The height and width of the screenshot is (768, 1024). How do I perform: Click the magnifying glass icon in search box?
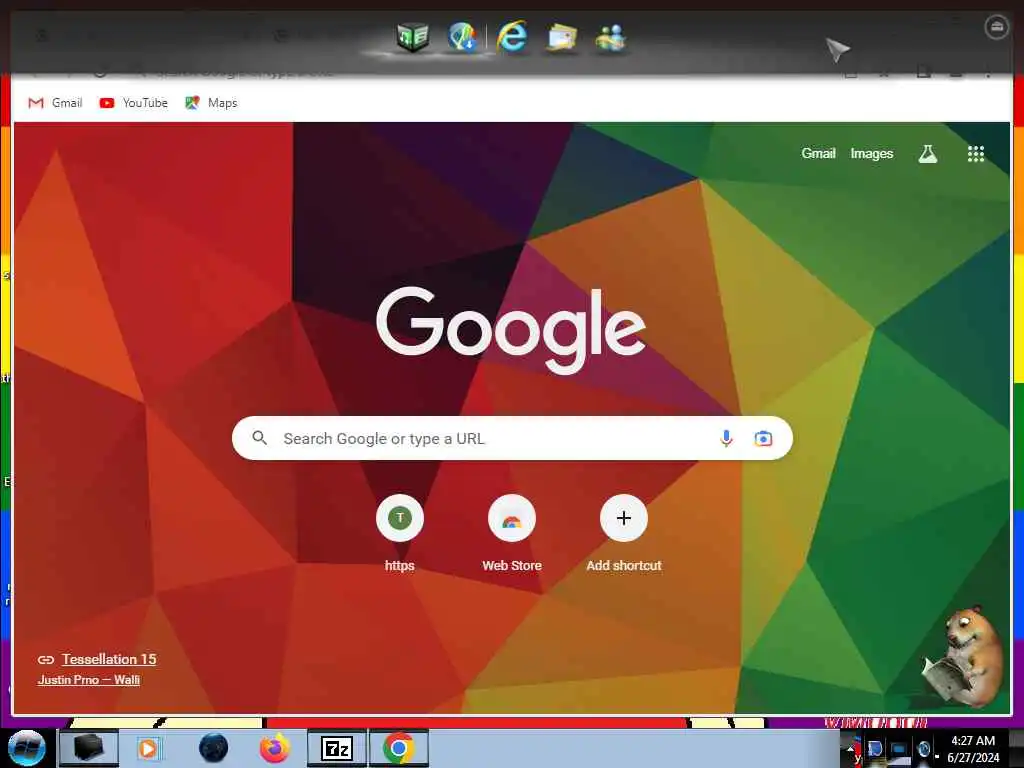(x=259, y=438)
